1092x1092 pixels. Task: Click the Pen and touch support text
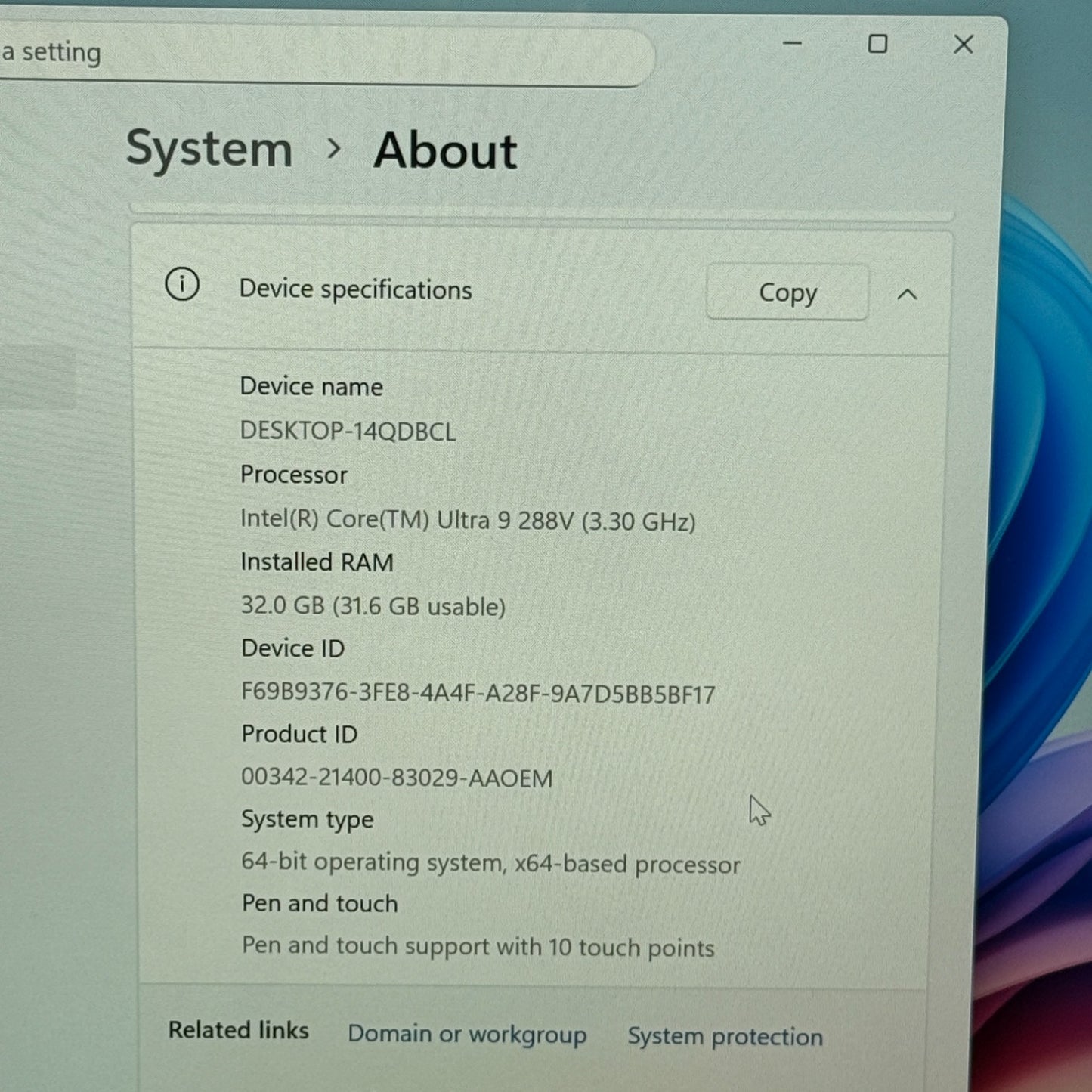coord(478,947)
